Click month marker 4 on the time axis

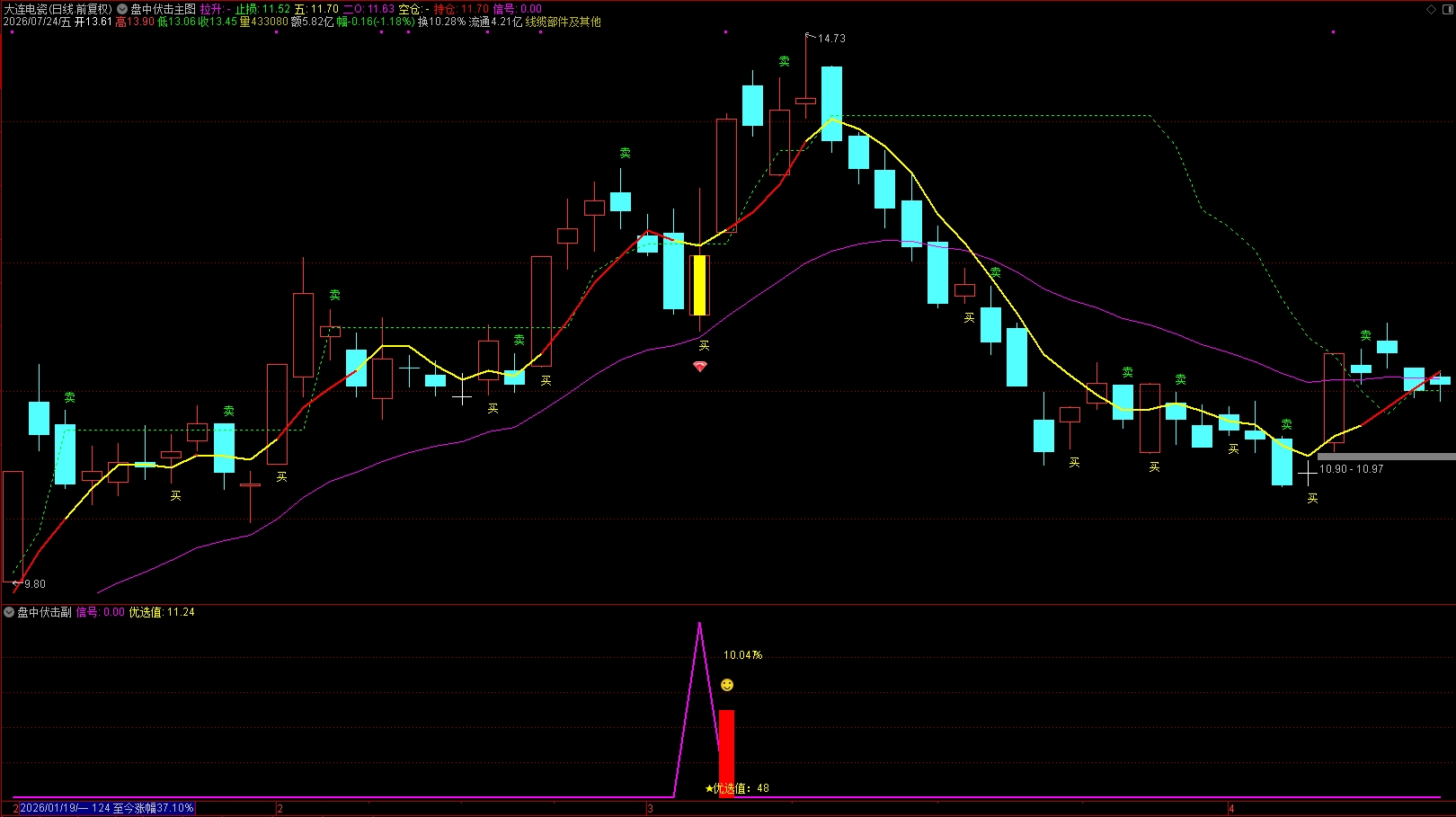[1231, 809]
